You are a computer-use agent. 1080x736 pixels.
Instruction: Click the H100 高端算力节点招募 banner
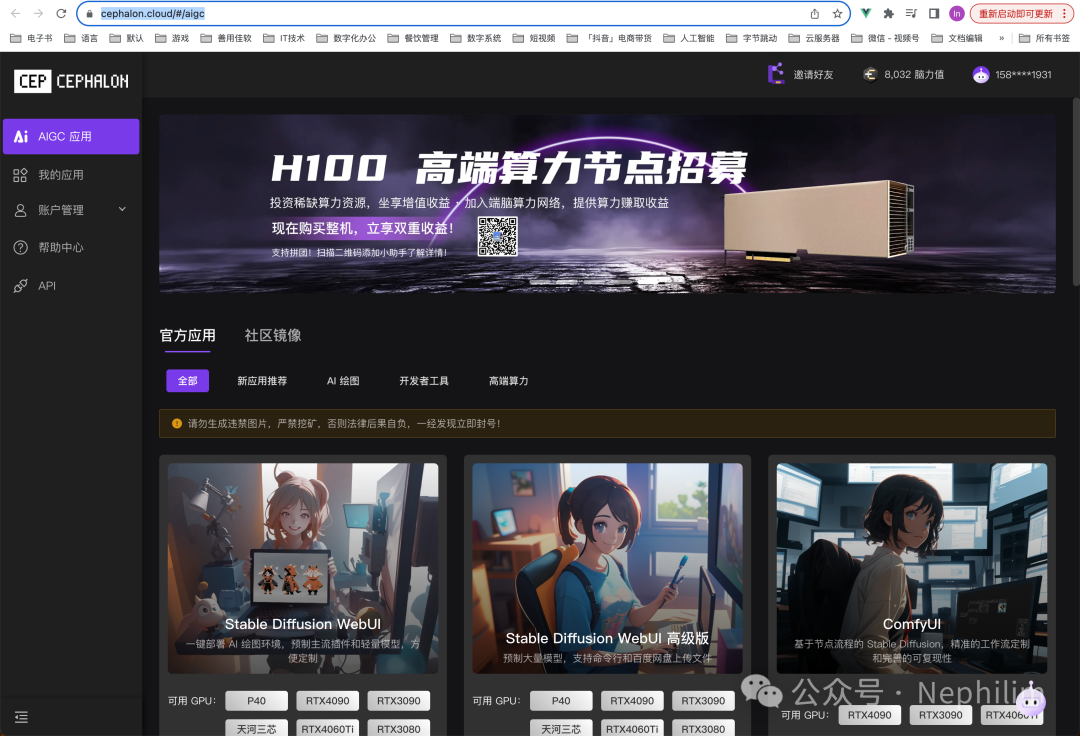click(x=607, y=204)
